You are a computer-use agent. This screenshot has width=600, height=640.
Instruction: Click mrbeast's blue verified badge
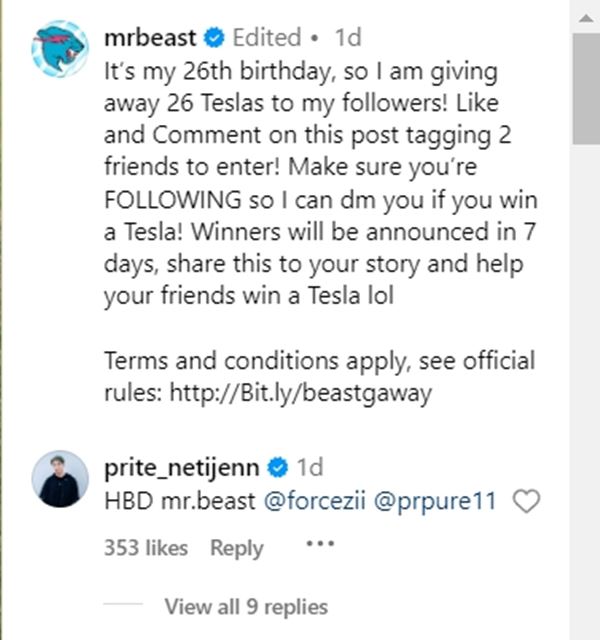[212, 39]
